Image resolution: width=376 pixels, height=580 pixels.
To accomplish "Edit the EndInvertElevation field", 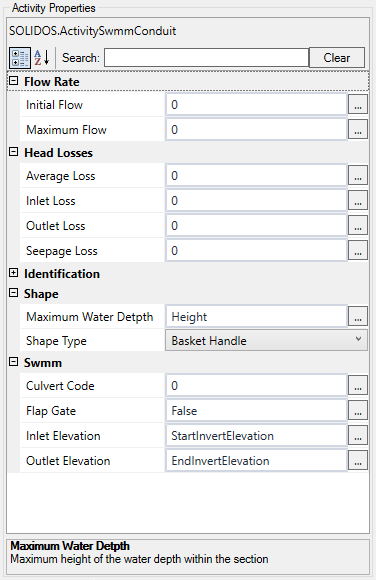I will point(256,461).
